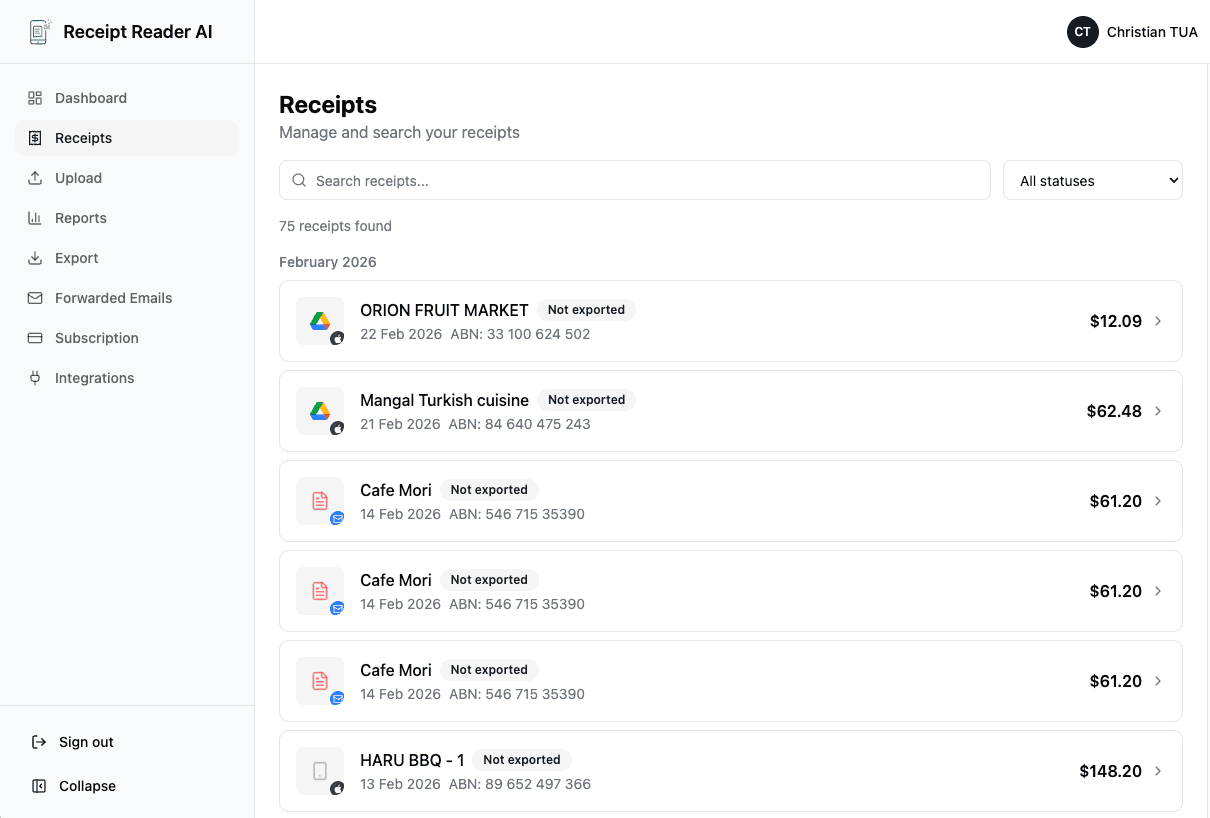Select the Dashboard menu entry
The width and height of the screenshot is (1210, 818).
(91, 97)
